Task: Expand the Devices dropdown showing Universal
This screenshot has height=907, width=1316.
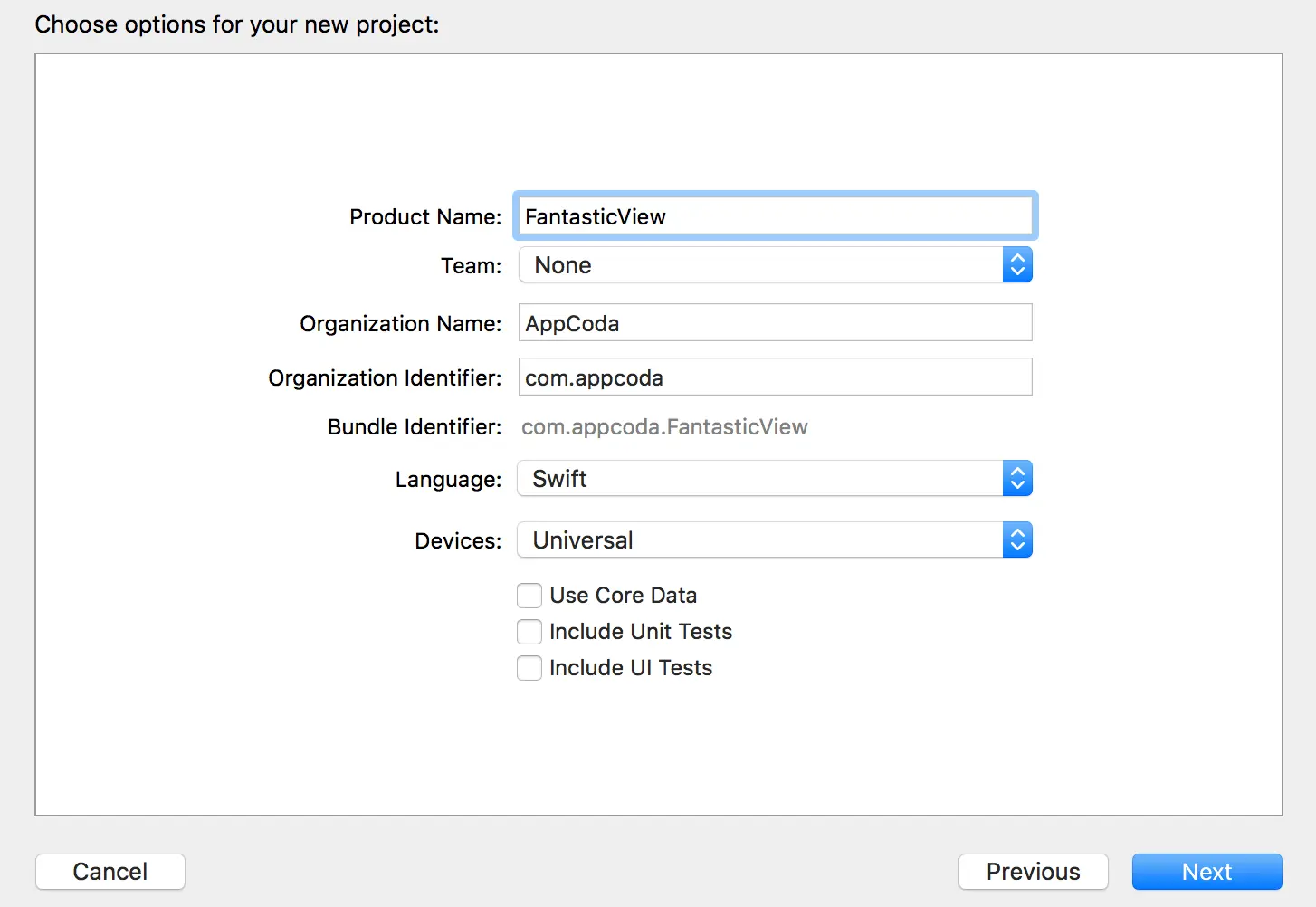Action: (x=760, y=540)
